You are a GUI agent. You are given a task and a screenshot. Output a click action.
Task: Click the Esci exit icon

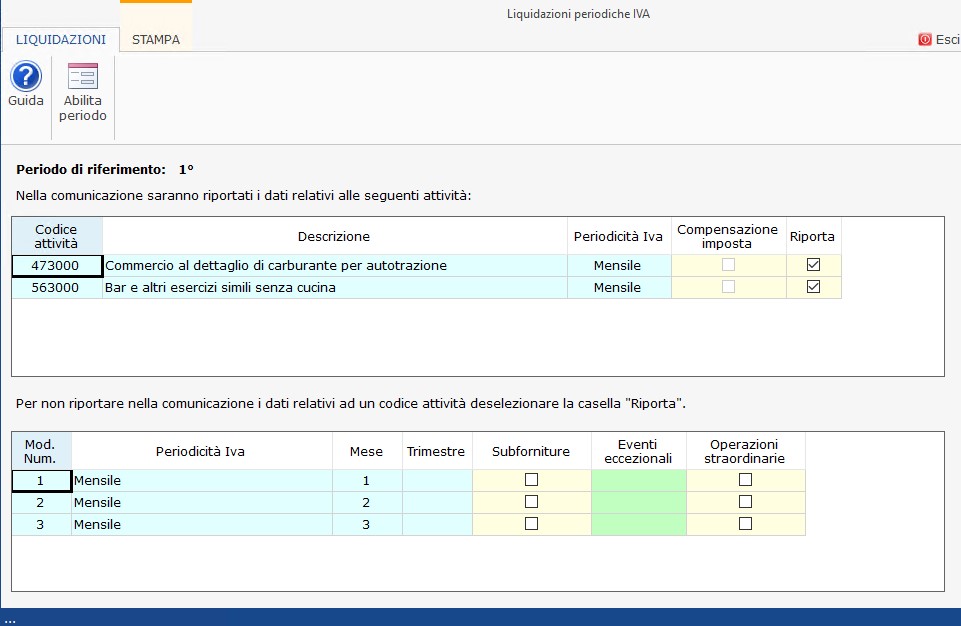[x=925, y=40]
